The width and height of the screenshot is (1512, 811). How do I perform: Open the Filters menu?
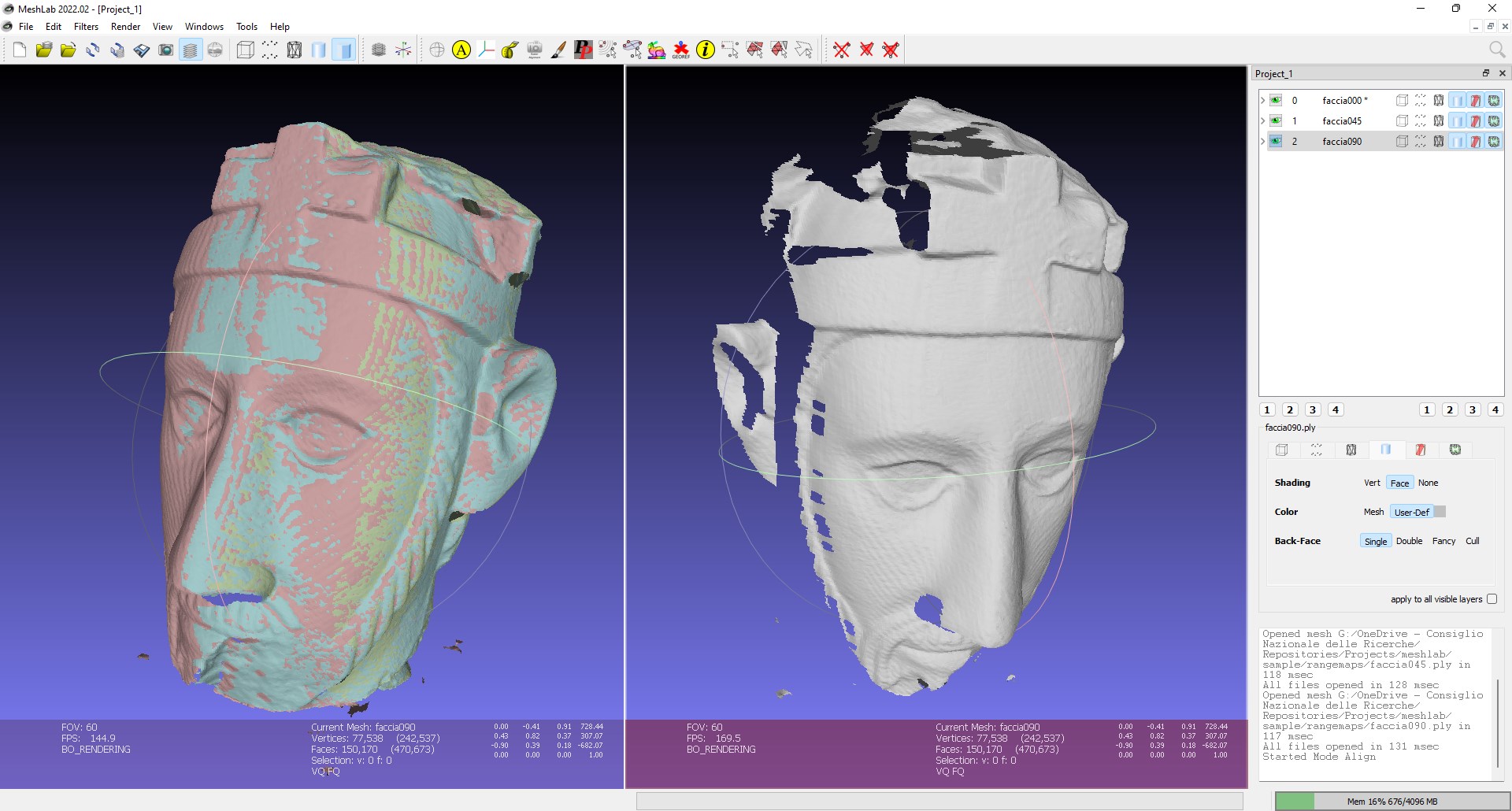86,26
